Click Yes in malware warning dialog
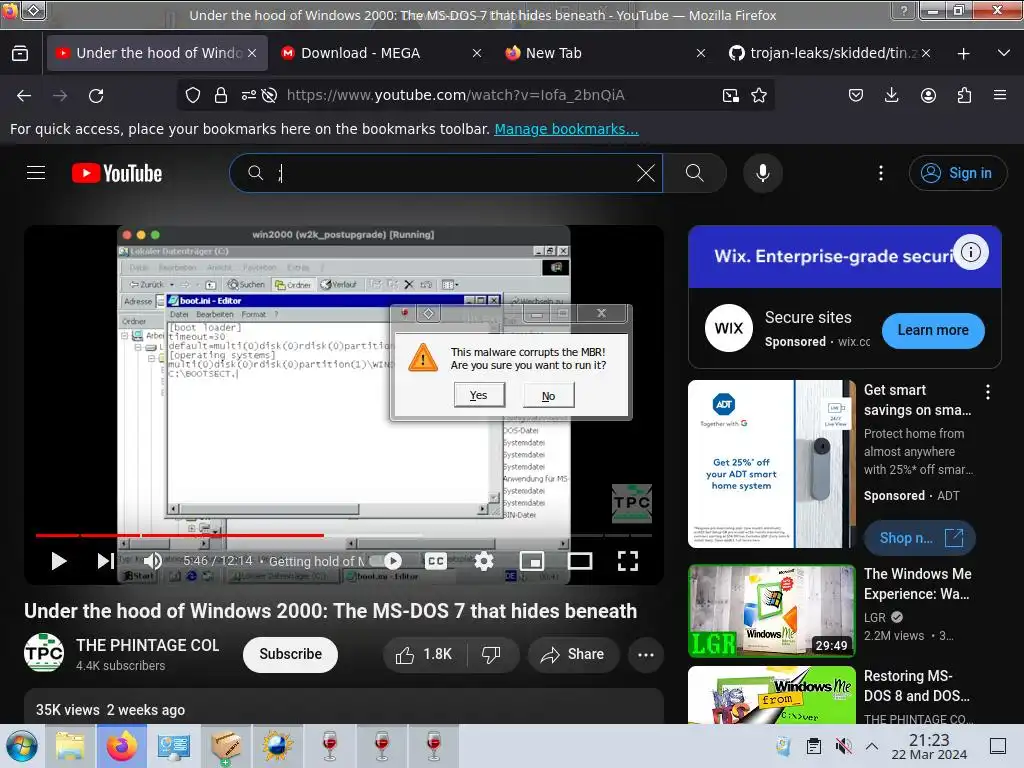 click(479, 395)
